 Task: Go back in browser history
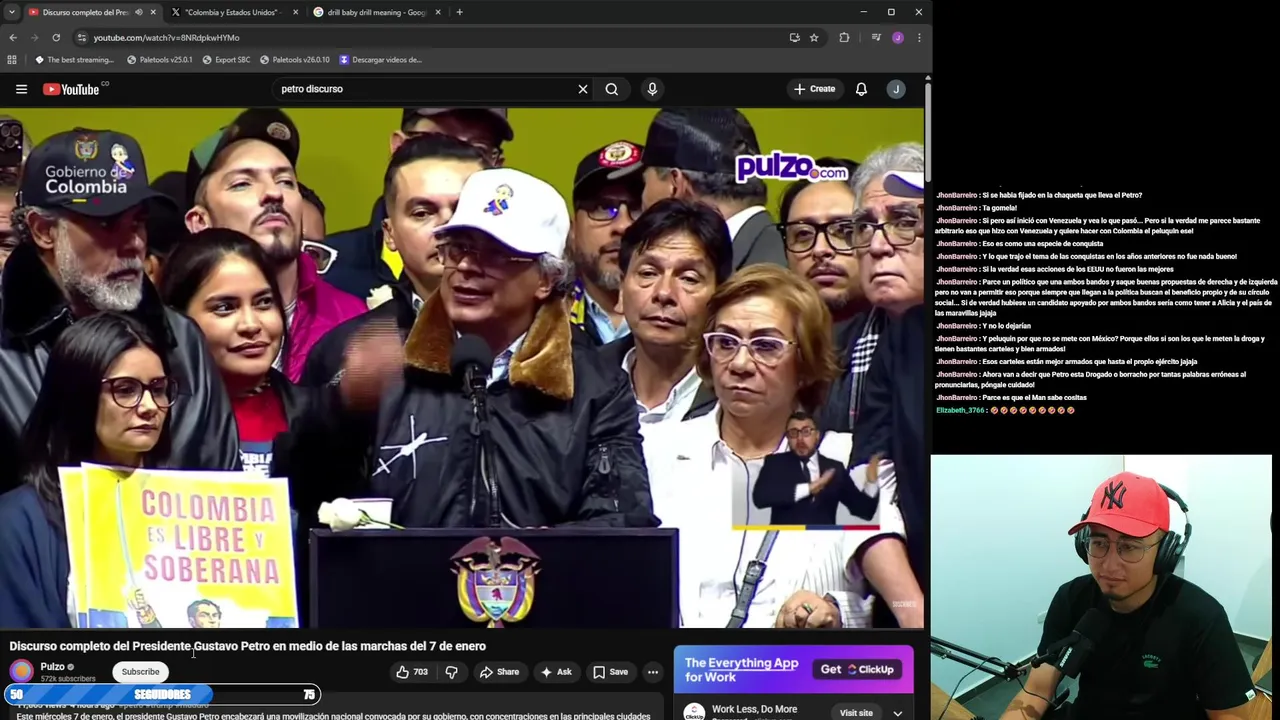click(x=13, y=38)
